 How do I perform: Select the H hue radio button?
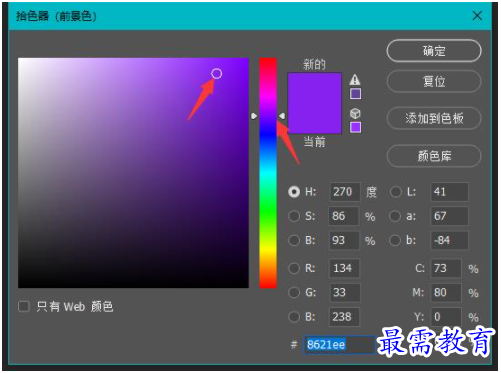(x=294, y=192)
